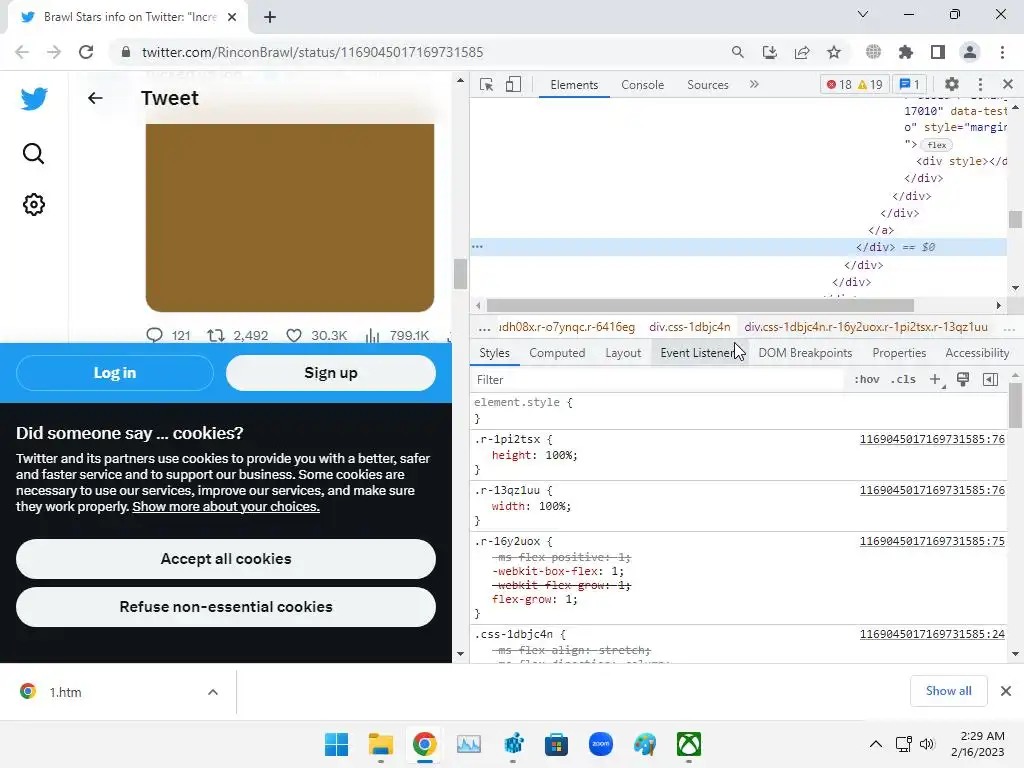Click the flex badge in DOM tree
The height and width of the screenshot is (768, 1024).
tap(936, 145)
